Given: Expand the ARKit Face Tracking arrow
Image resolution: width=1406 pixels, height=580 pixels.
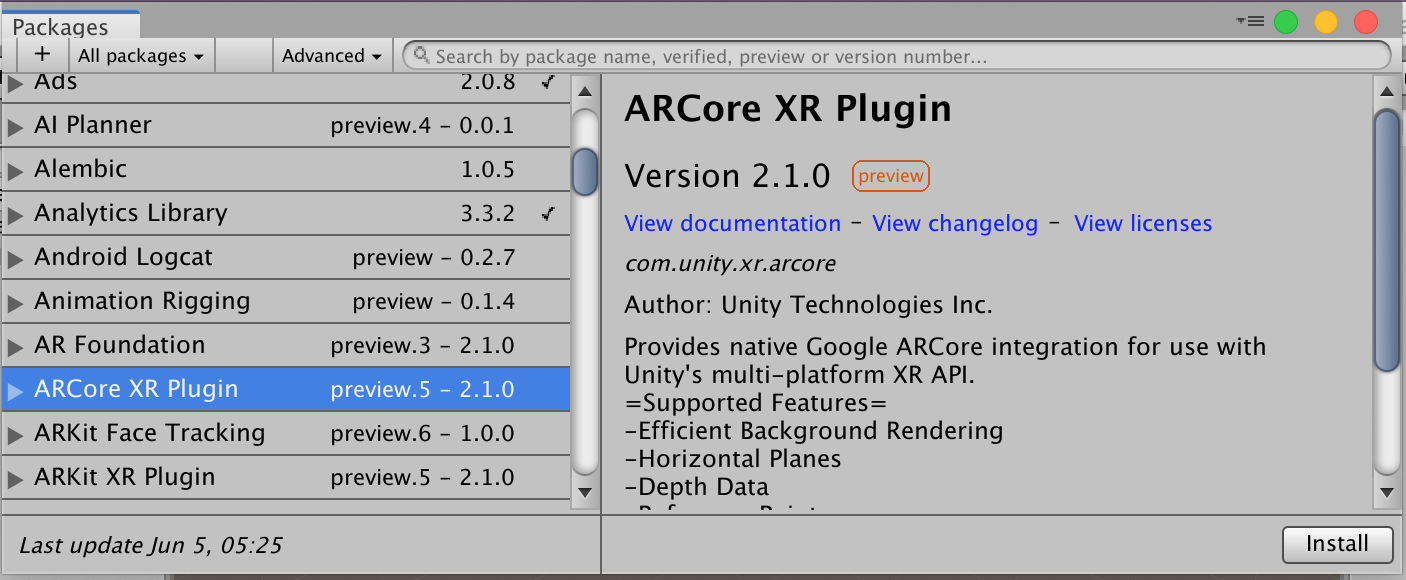Looking at the screenshot, I should pyautogui.click(x=15, y=435).
